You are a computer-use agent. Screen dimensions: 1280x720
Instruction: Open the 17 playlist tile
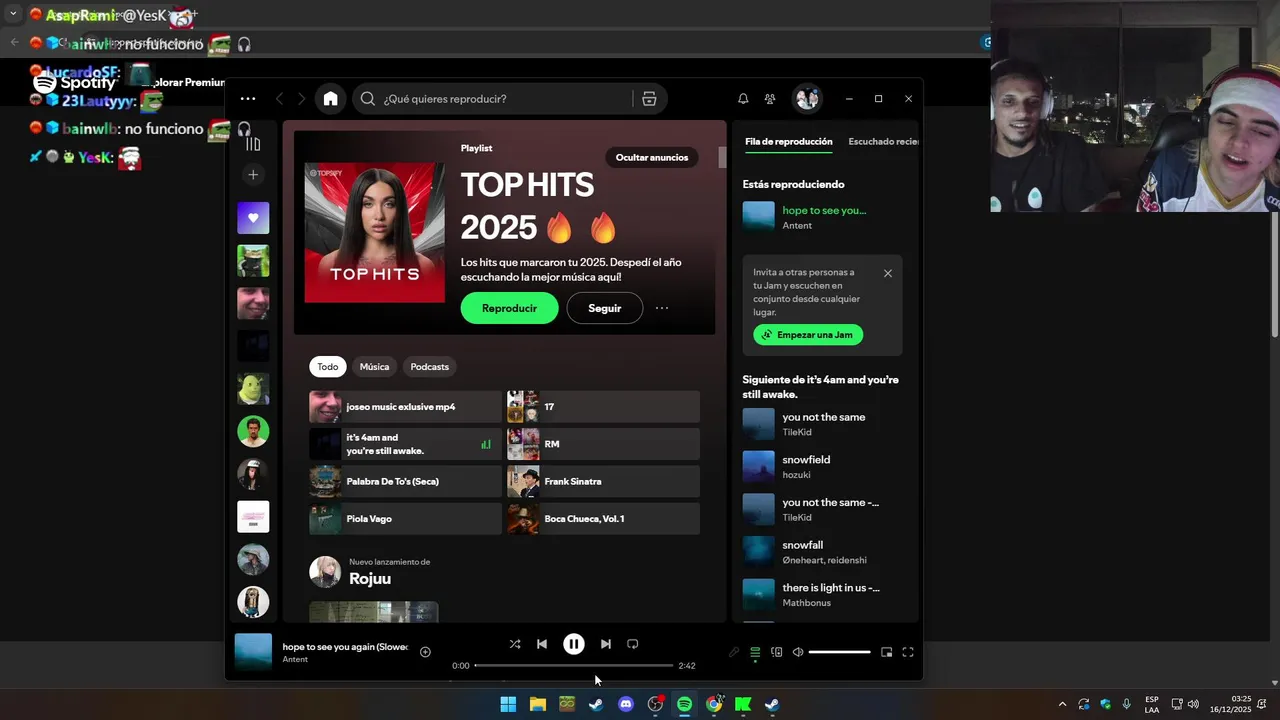tap(603, 407)
